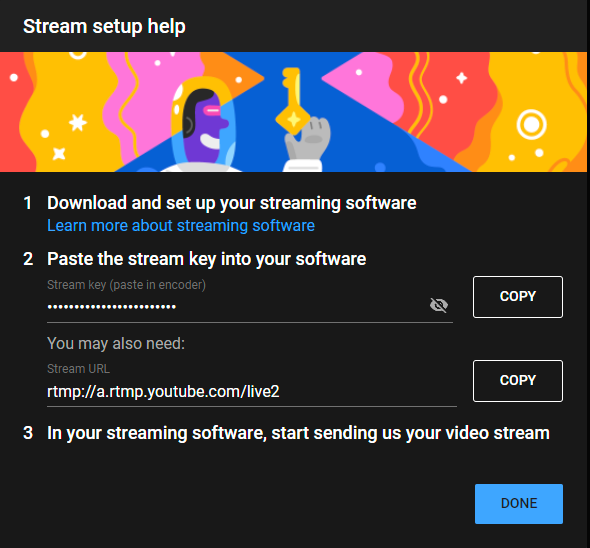Click the You may also need label
Viewport: 590px width, 548px height.
(x=116, y=343)
